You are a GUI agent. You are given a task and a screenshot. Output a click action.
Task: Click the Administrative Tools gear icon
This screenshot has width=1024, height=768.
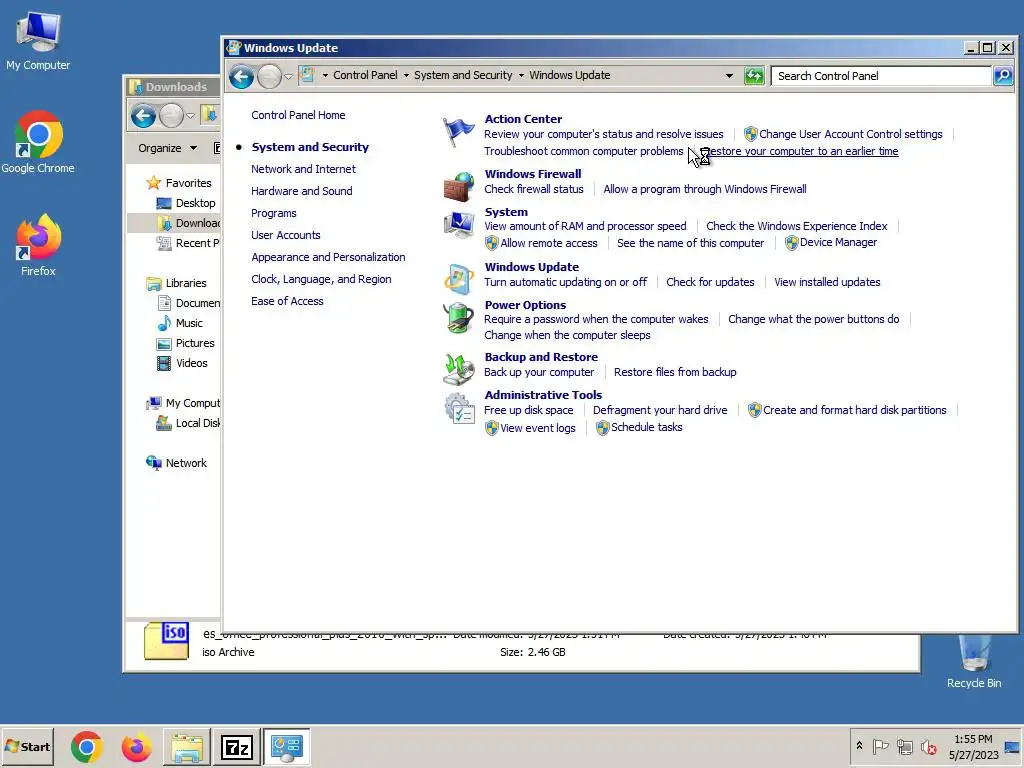(x=458, y=408)
